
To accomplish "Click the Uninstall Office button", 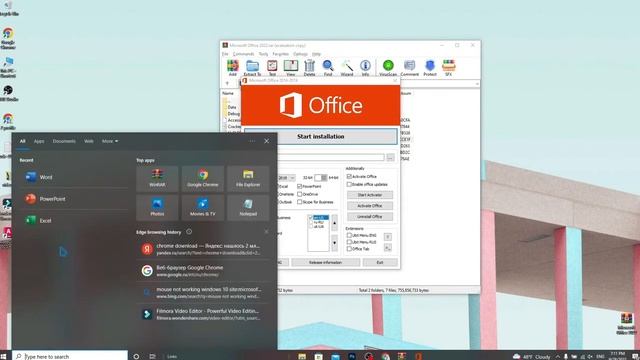I will tap(370, 216).
